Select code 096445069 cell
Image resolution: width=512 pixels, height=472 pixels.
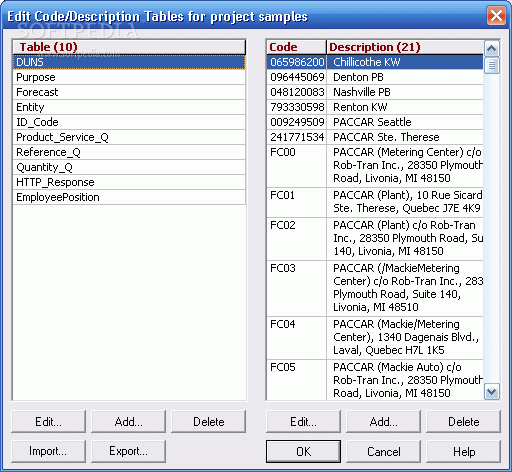coord(296,77)
